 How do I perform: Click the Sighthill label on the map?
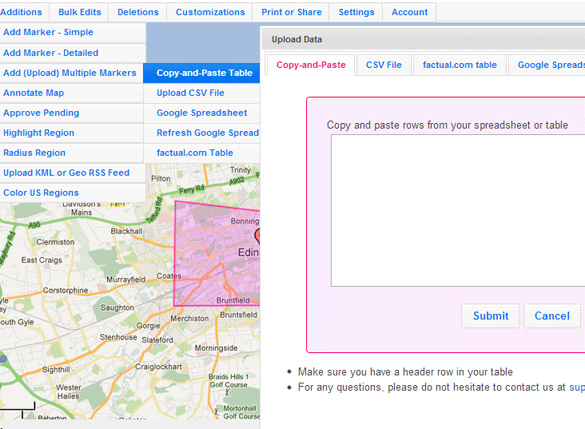[56, 370]
